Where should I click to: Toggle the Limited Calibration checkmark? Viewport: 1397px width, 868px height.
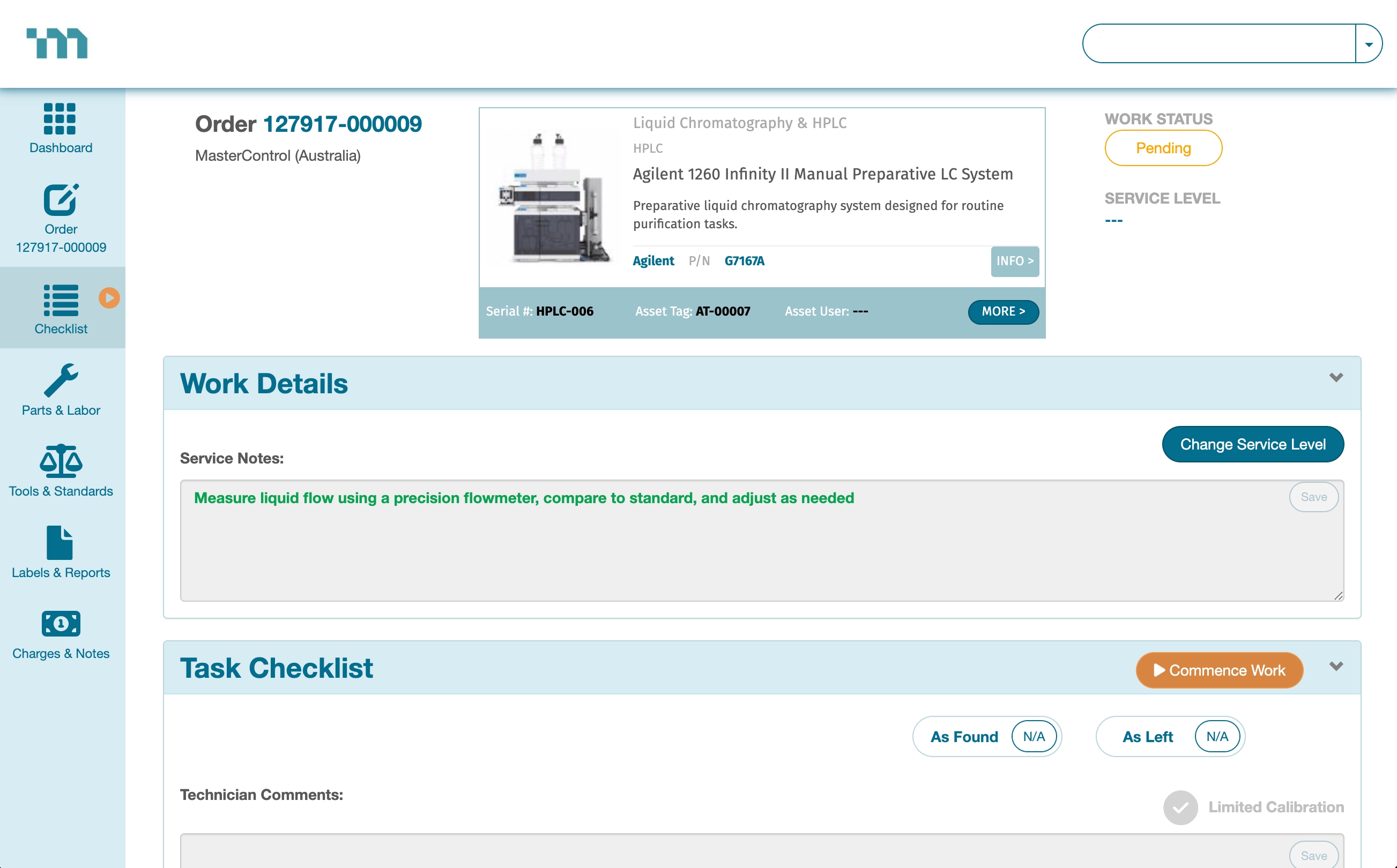point(1180,807)
